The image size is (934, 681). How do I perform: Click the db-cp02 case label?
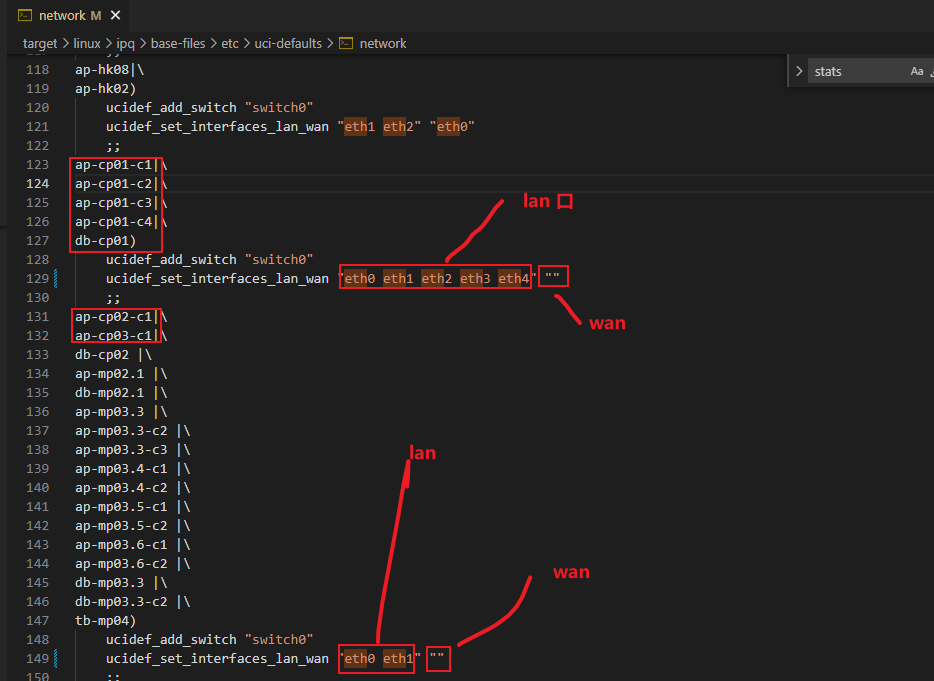pyautogui.click(x=102, y=355)
